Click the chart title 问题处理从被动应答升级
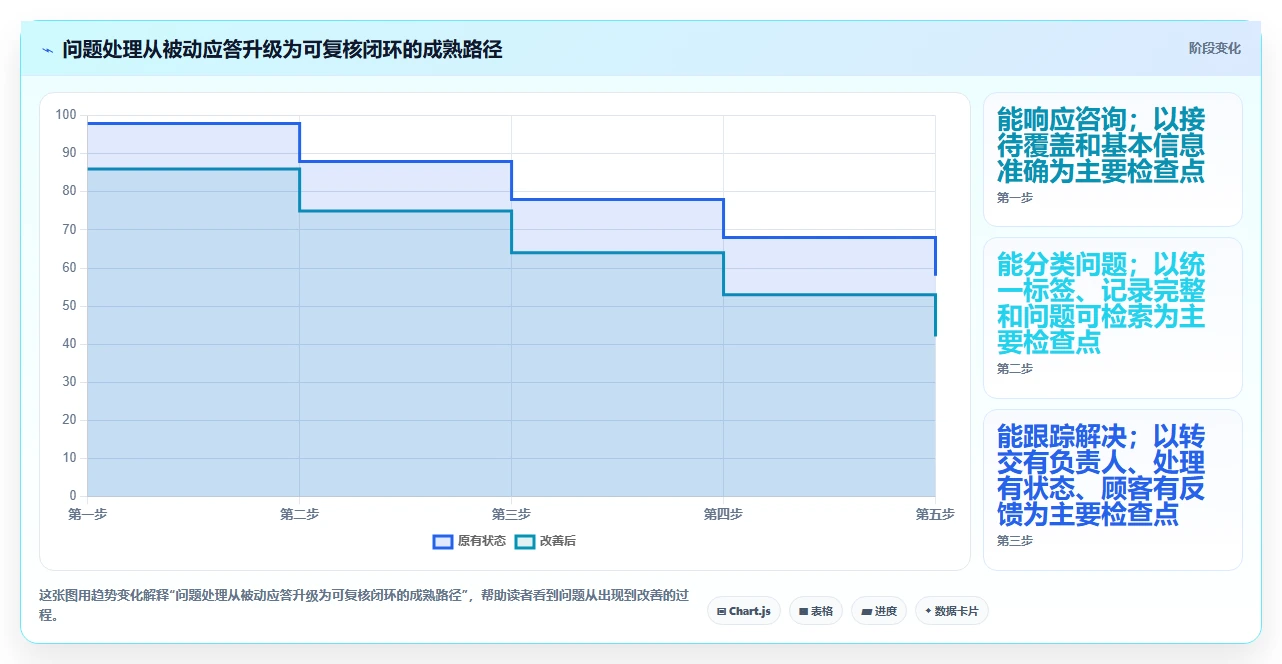This screenshot has width=1282, height=664. (282, 49)
